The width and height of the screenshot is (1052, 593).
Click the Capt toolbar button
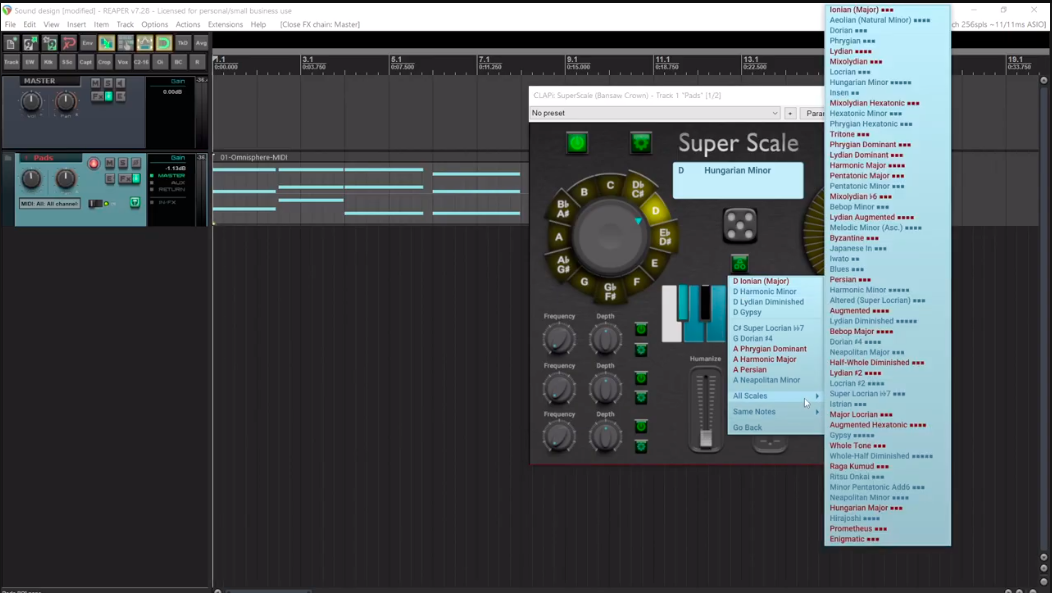(x=85, y=62)
